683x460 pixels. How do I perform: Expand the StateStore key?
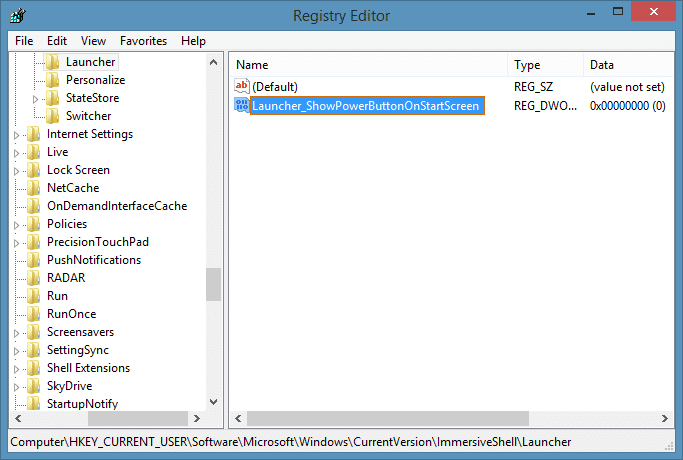click(36, 99)
